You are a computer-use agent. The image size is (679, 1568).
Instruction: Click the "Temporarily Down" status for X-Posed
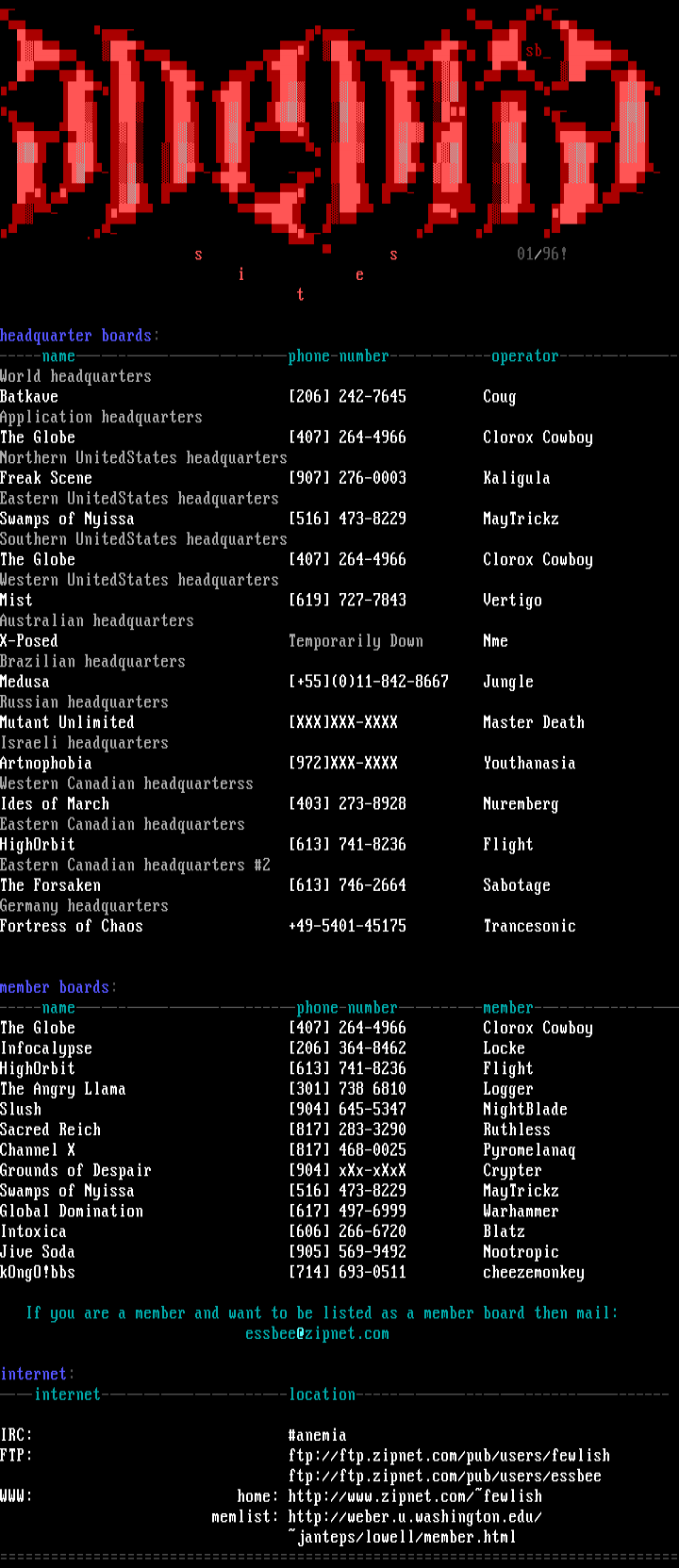356,641
